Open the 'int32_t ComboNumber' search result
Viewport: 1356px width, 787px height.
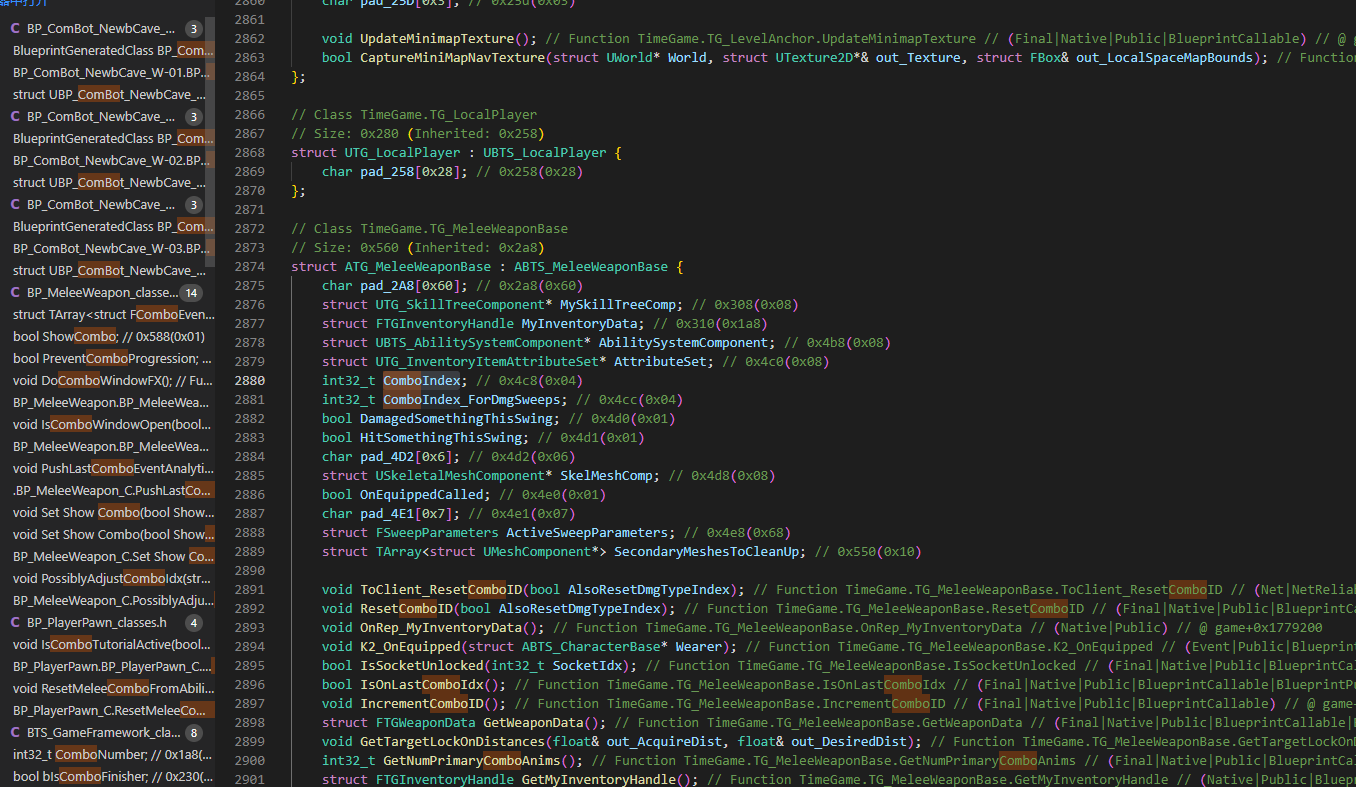(110, 755)
